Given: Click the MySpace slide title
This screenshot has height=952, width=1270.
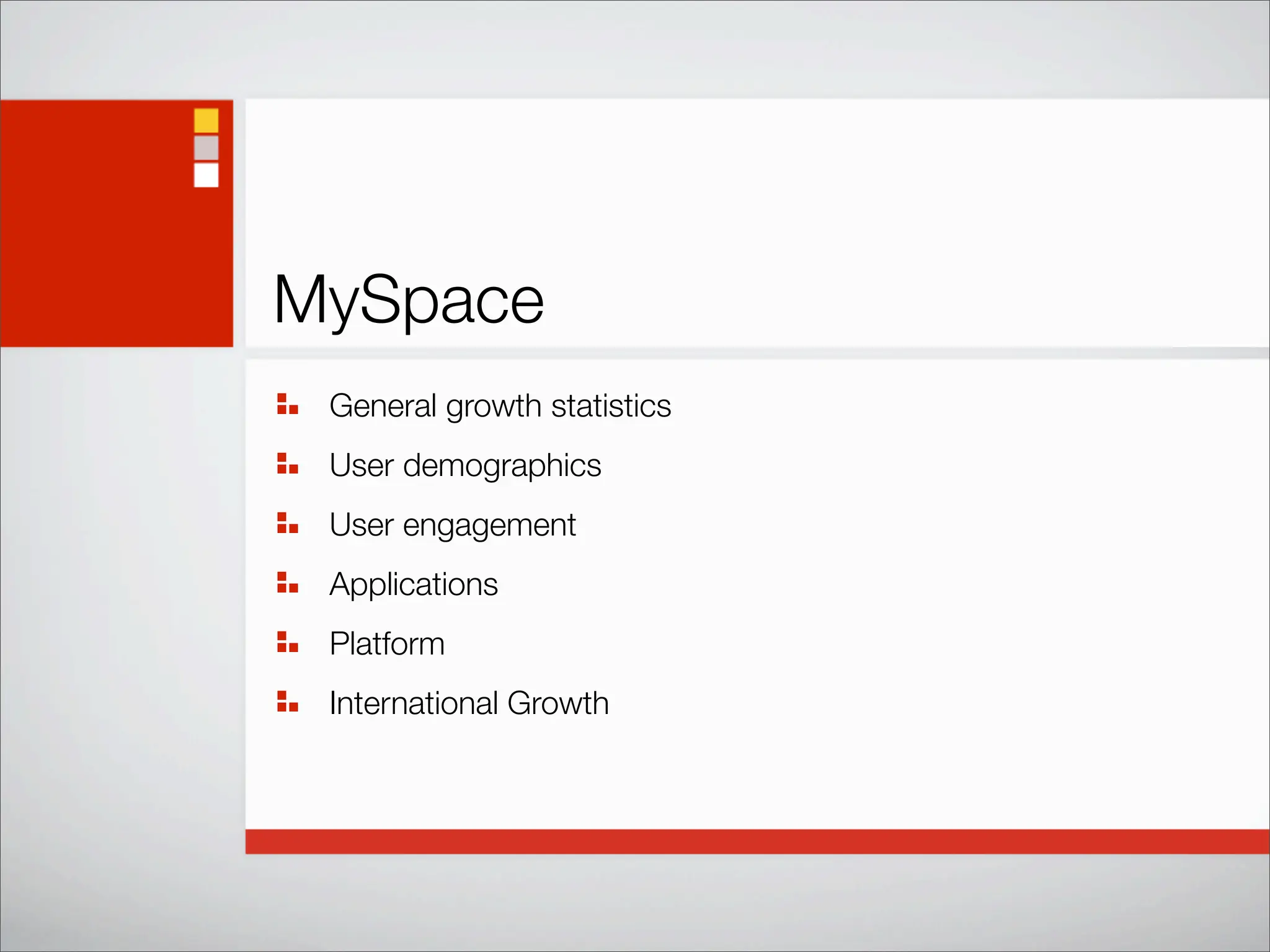Looking at the screenshot, I should (408, 300).
